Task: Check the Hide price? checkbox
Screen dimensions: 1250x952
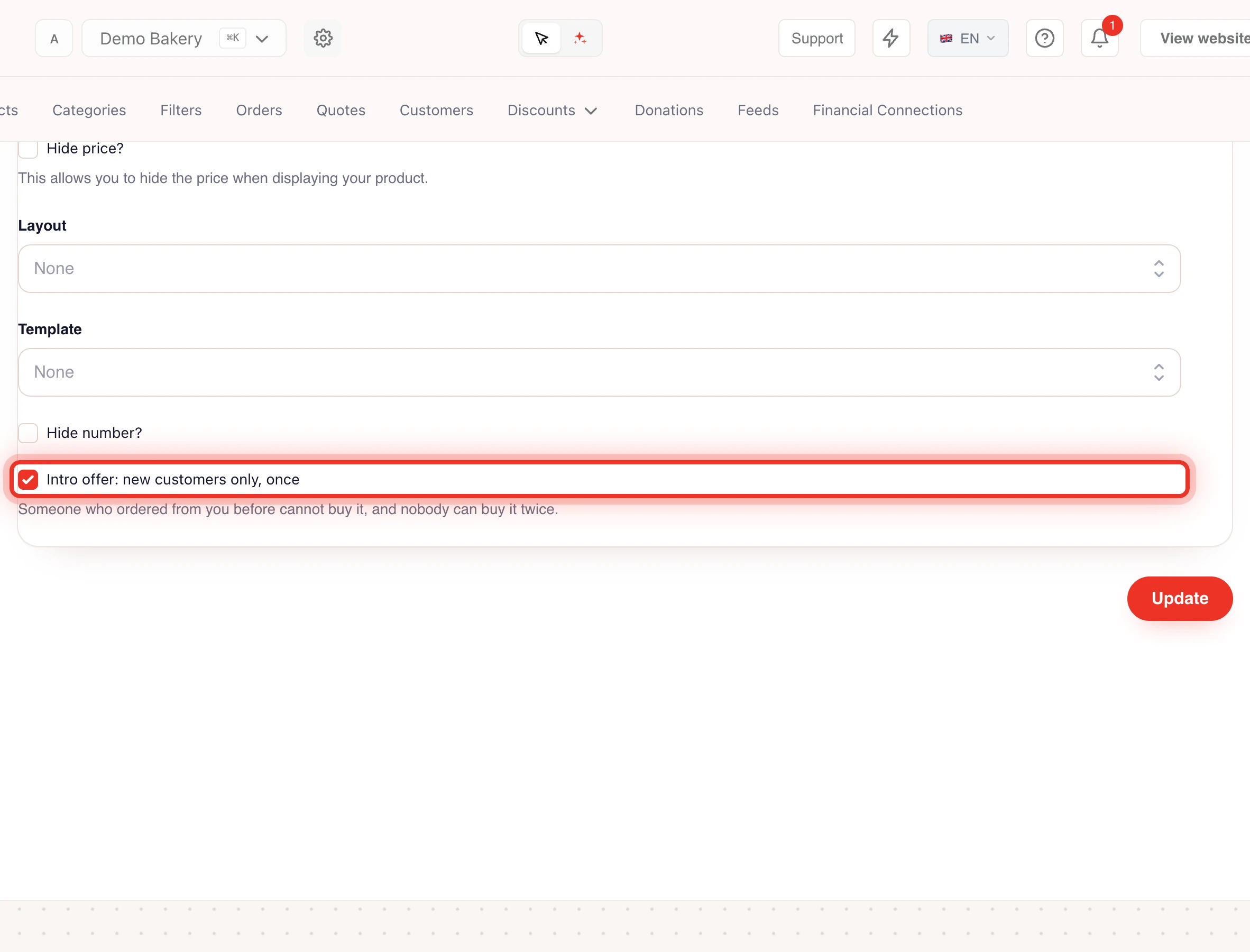Action: (x=27, y=149)
